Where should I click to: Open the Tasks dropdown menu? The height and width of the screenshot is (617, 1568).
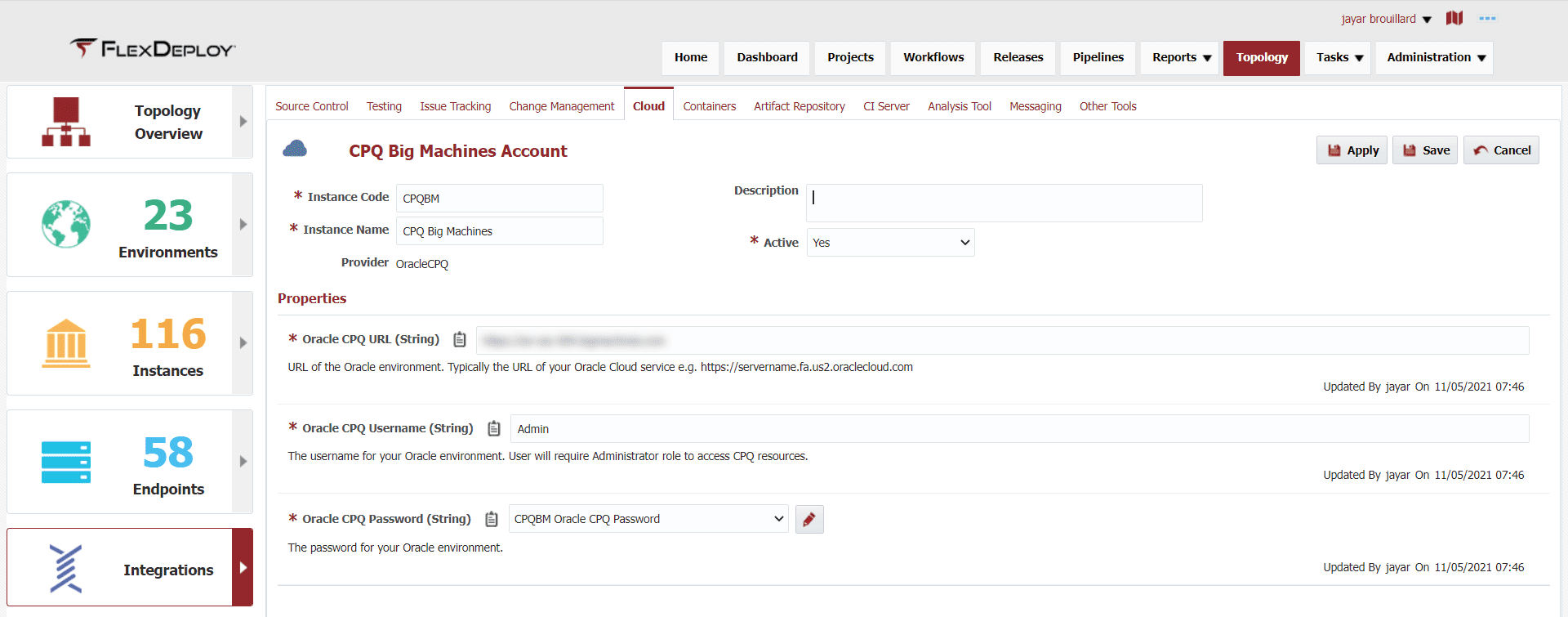coord(1339,58)
